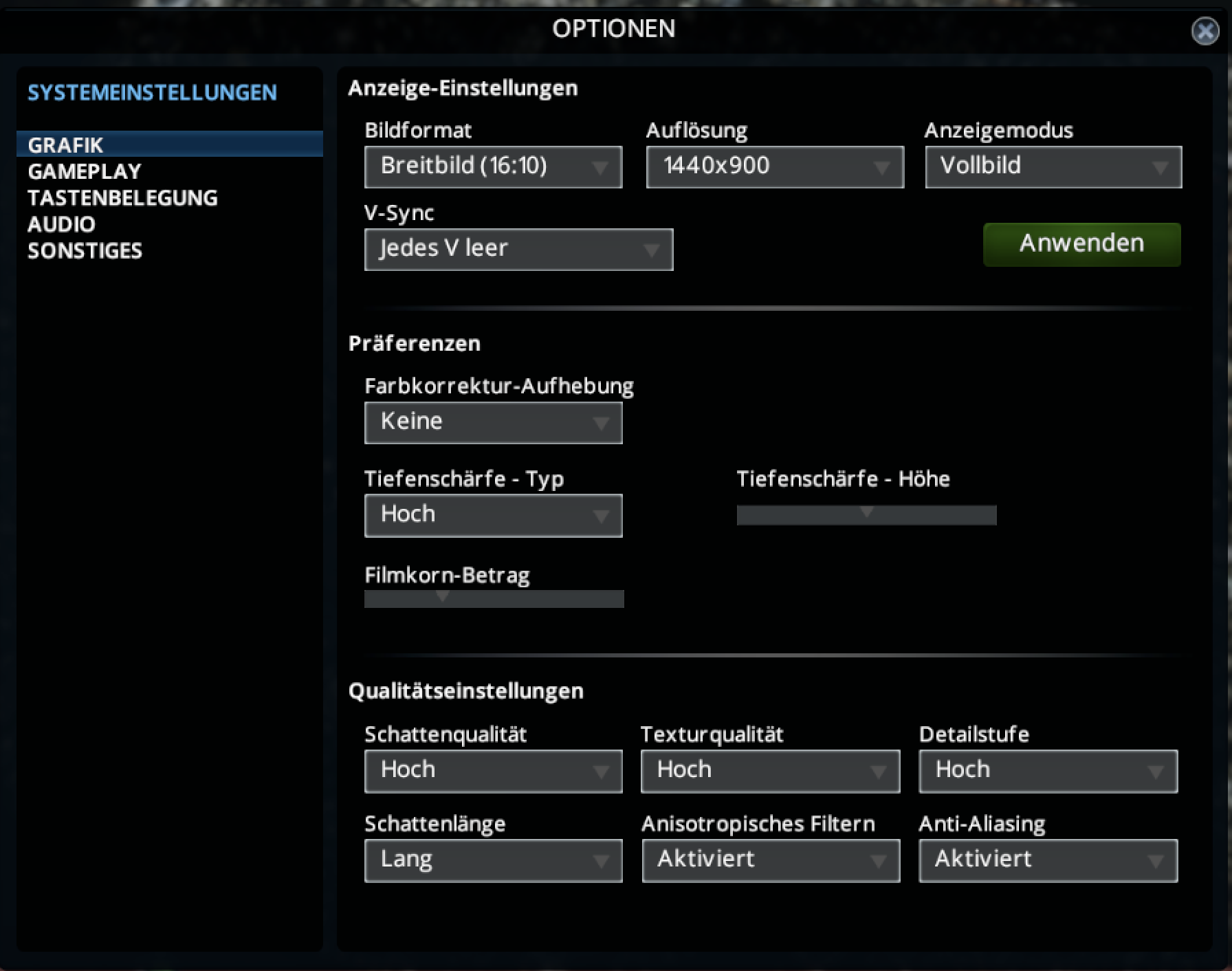
Task: Expand the V-Sync dropdown
Action: click(518, 249)
